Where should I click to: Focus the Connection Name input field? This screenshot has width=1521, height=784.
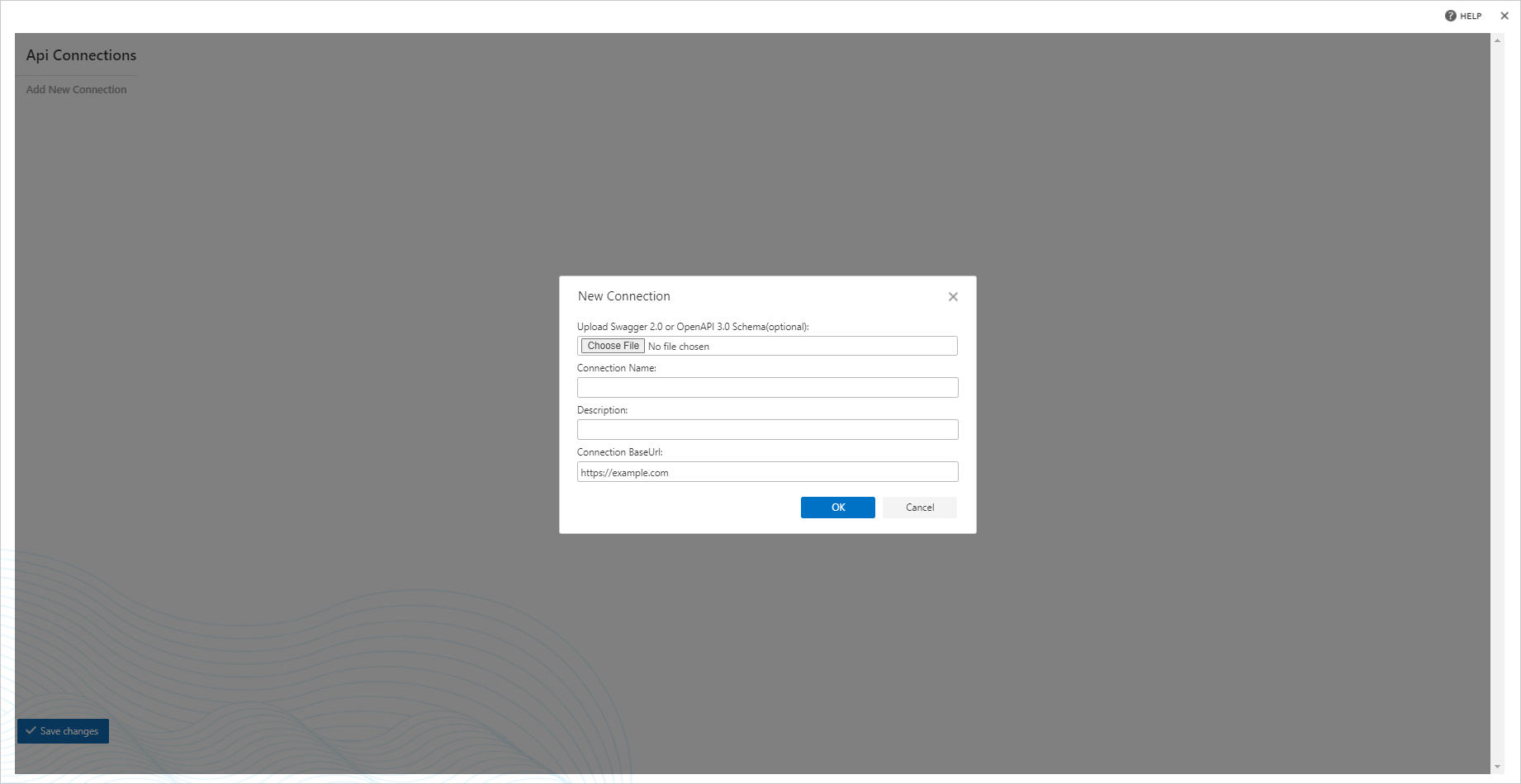pos(767,388)
